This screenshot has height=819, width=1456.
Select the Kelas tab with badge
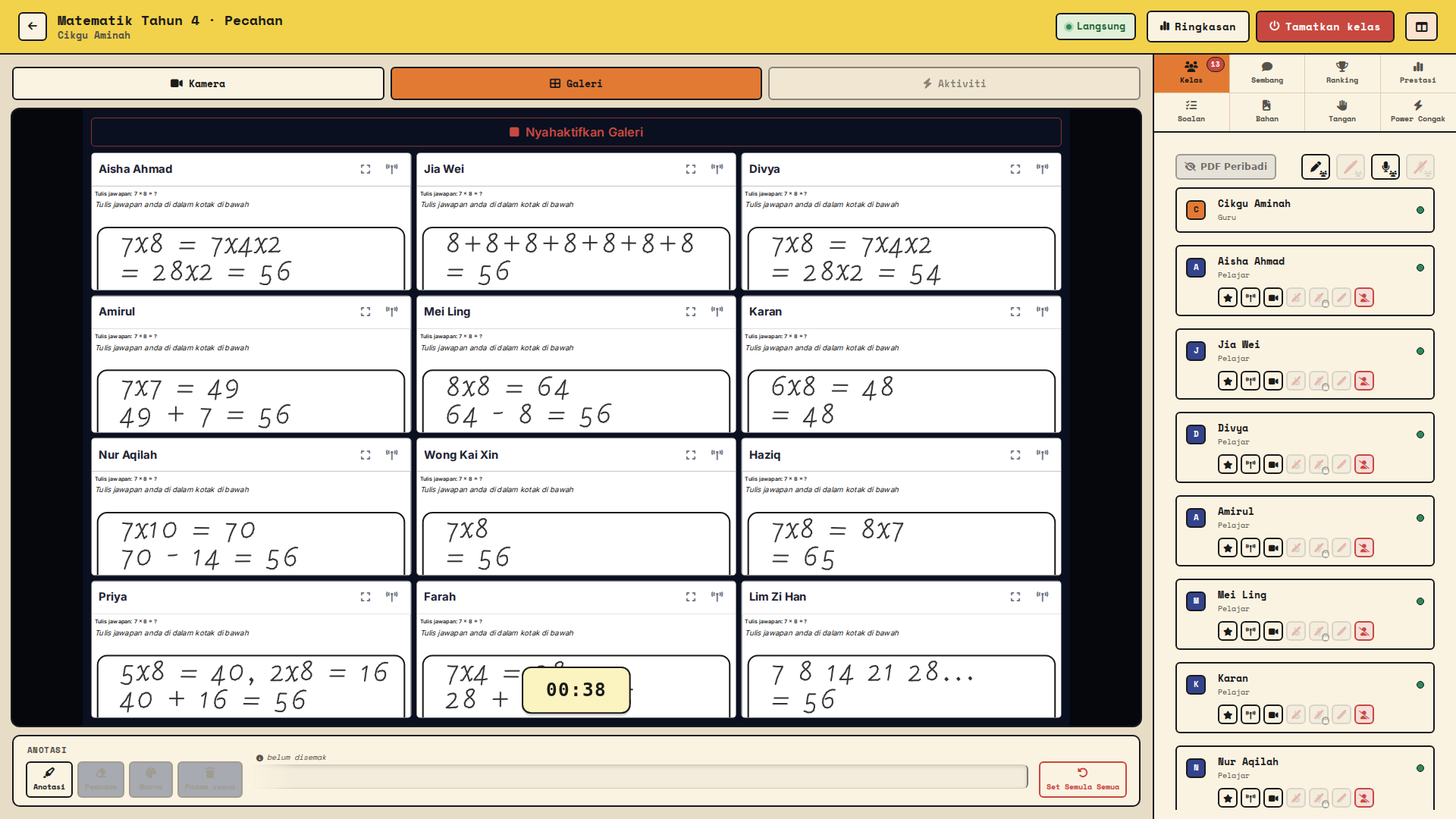point(1191,73)
